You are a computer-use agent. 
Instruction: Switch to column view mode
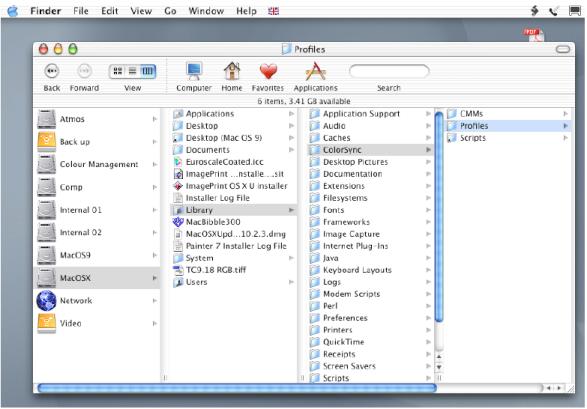tap(147, 71)
